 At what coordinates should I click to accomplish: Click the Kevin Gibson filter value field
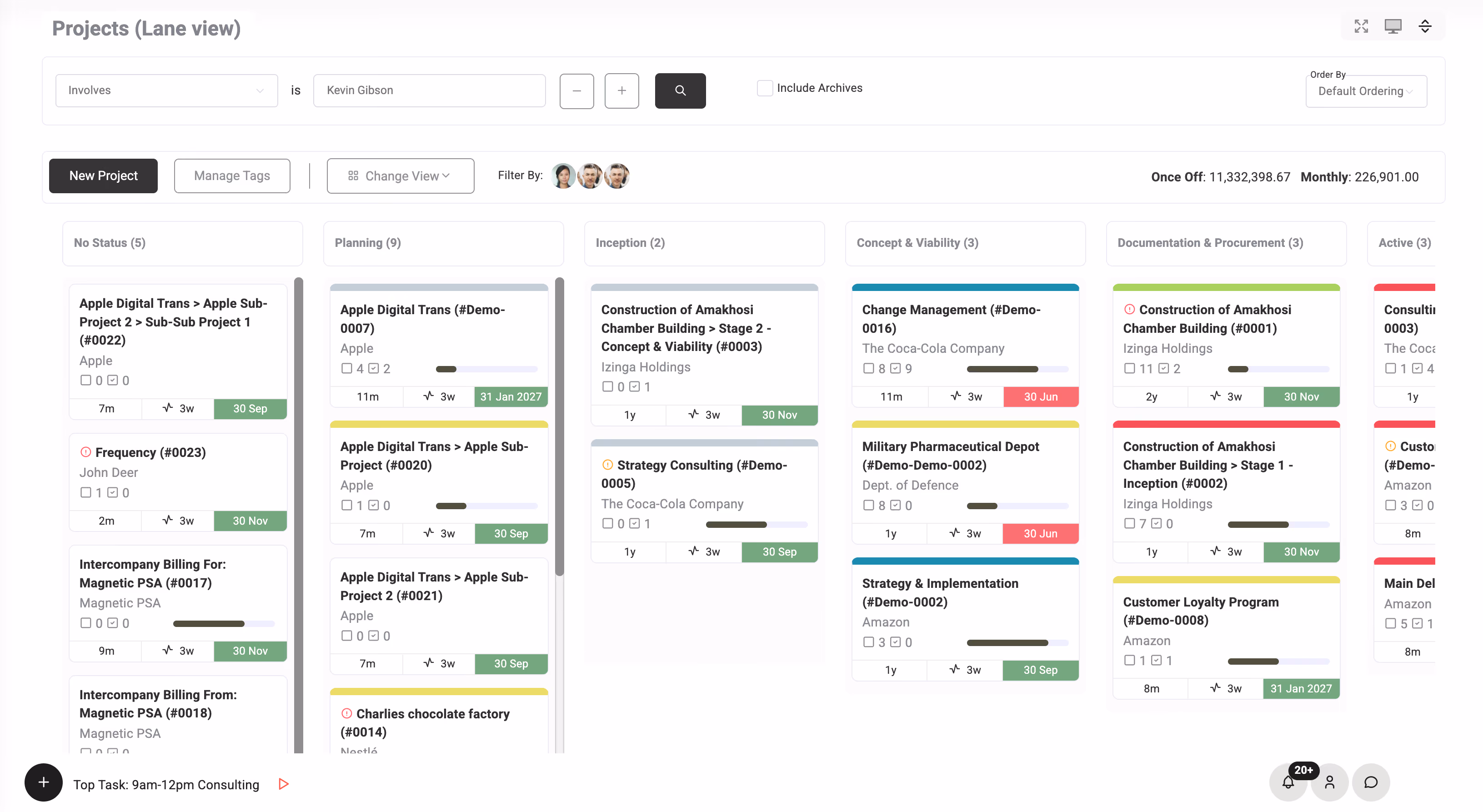click(430, 90)
